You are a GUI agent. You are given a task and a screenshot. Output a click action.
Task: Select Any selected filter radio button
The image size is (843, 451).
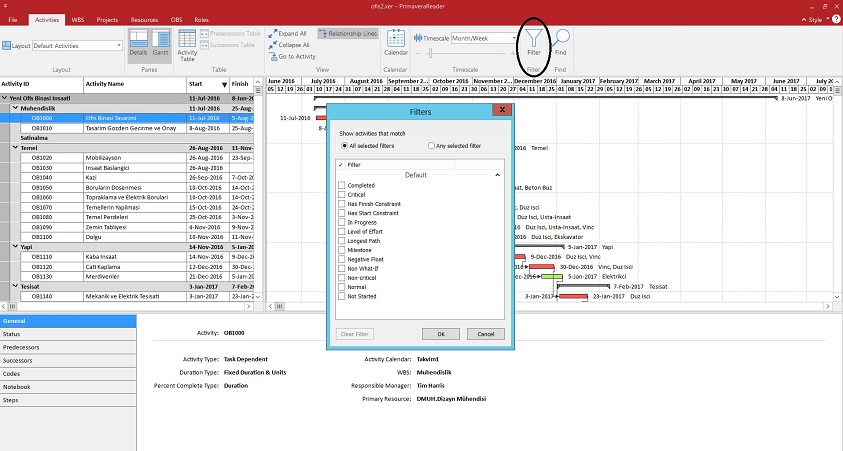(x=429, y=146)
